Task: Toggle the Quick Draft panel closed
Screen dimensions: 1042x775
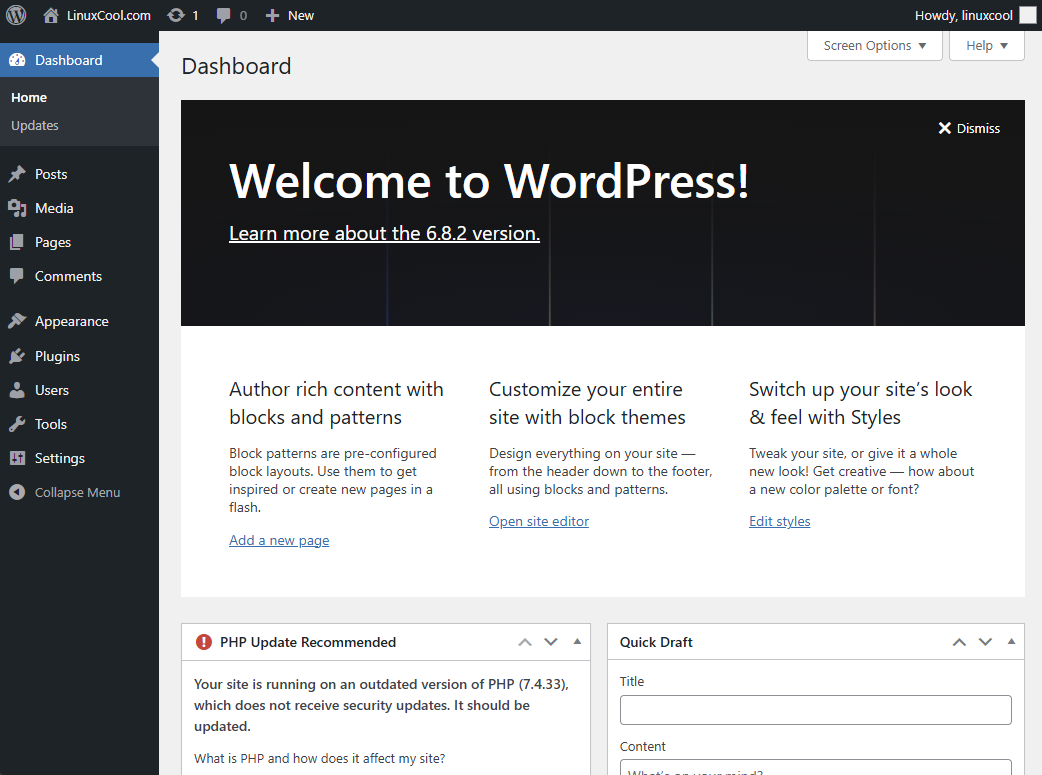Action: [x=1011, y=642]
